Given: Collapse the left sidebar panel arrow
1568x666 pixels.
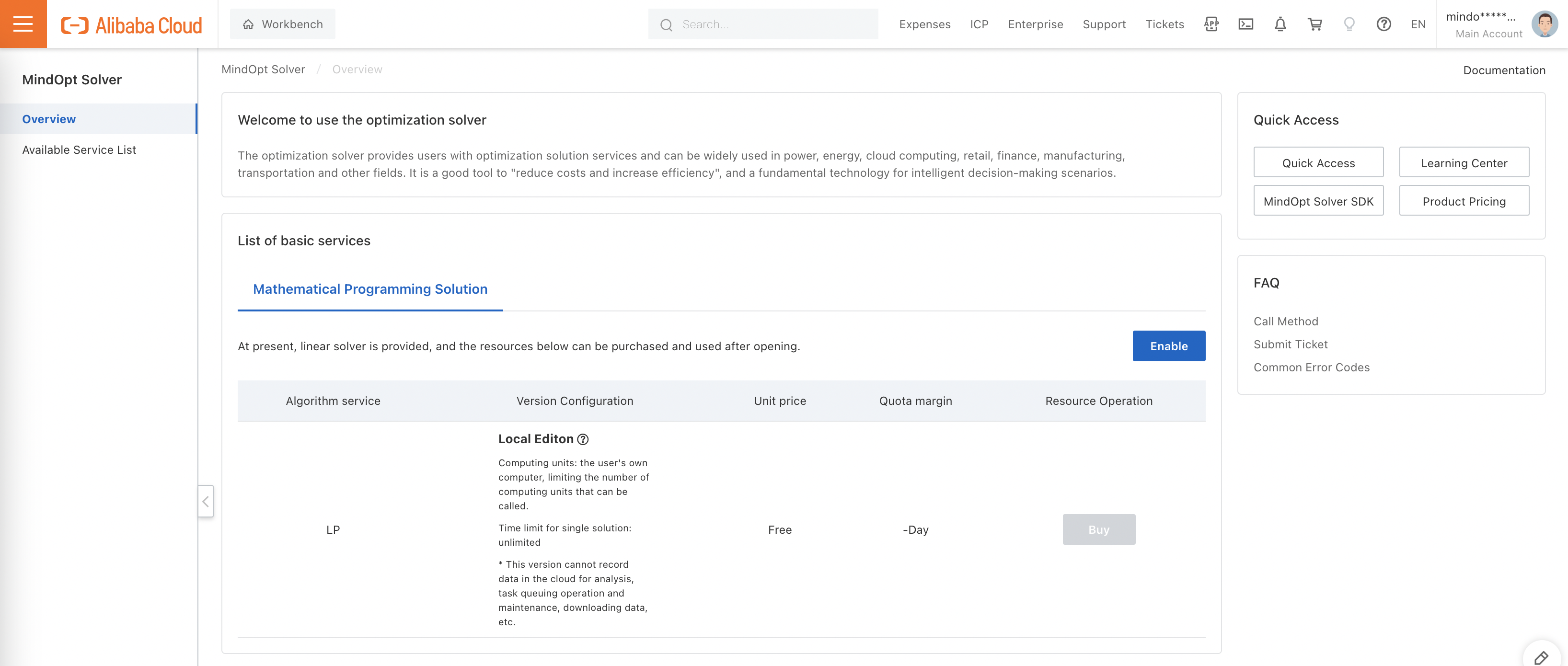Looking at the screenshot, I should pos(205,500).
